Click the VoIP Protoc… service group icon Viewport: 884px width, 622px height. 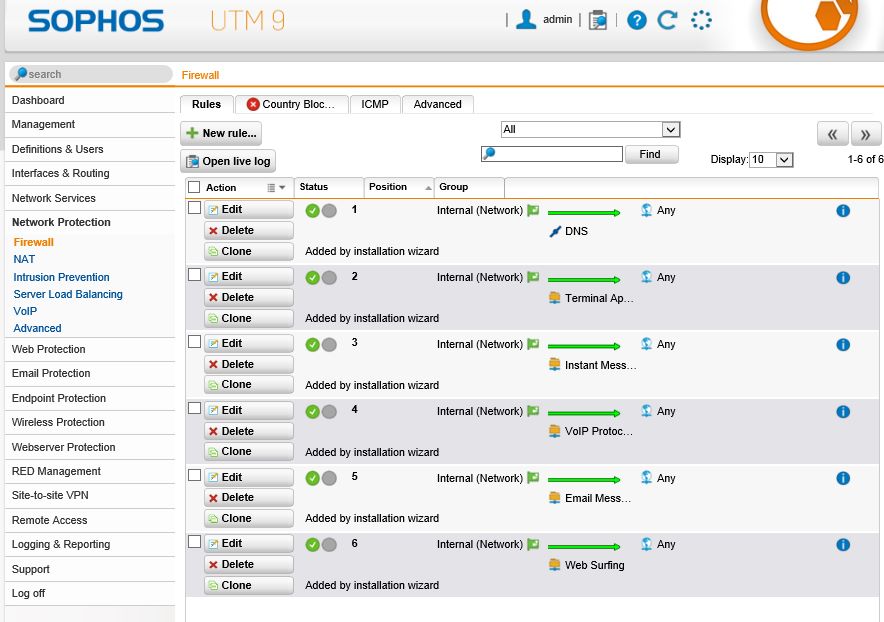tap(555, 431)
